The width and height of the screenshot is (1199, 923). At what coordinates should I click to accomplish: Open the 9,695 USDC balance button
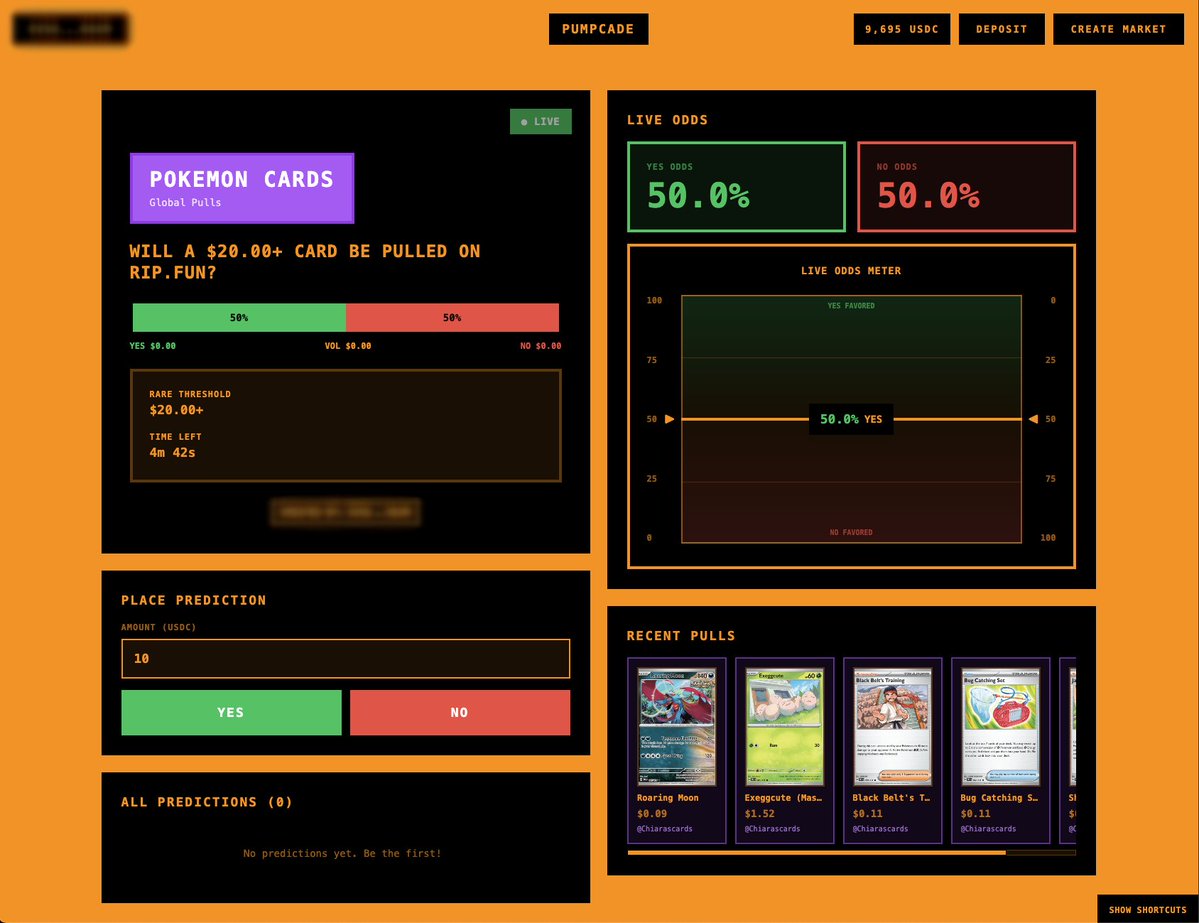point(902,29)
